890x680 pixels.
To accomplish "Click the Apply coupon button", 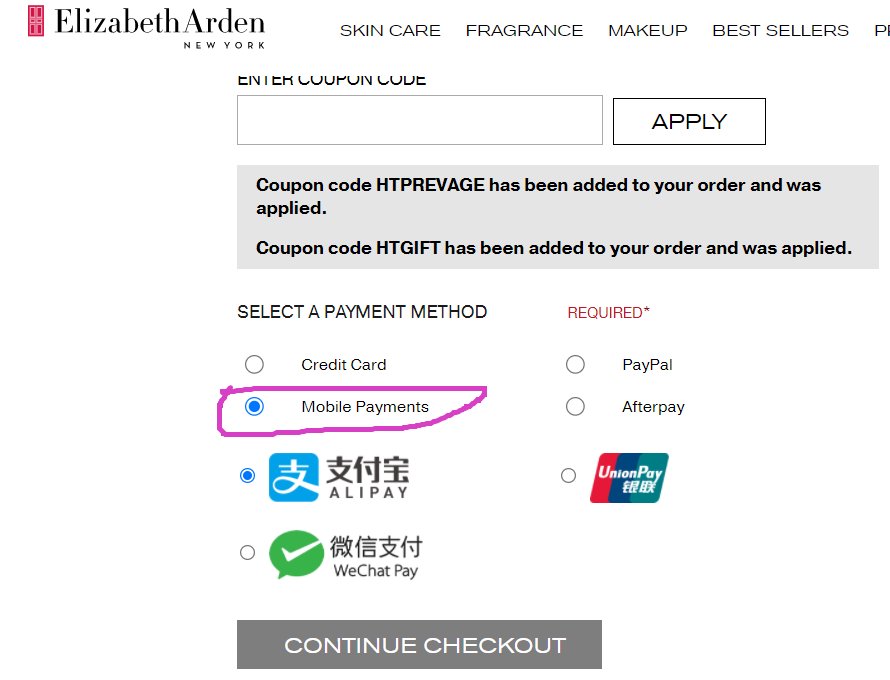I will [x=689, y=121].
